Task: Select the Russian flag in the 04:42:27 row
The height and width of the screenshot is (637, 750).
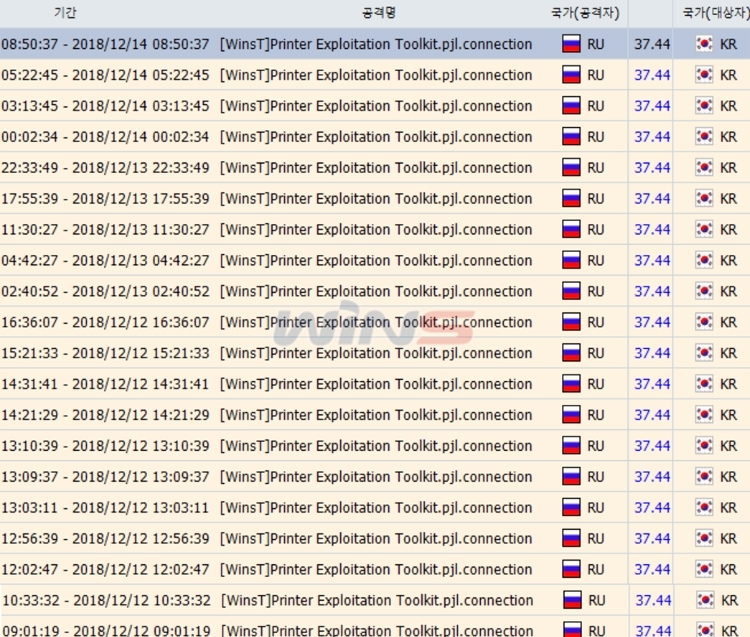Action: (x=571, y=261)
